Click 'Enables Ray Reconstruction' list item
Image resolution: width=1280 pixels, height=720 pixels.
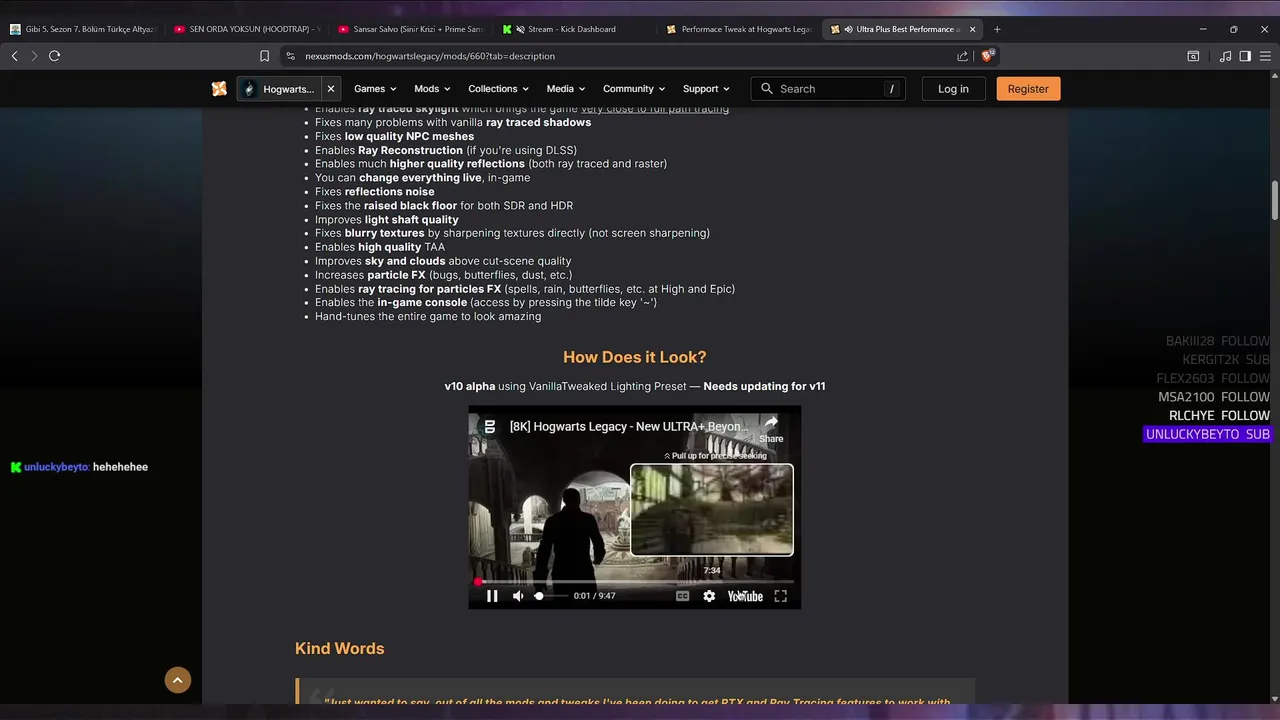click(446, 150)
